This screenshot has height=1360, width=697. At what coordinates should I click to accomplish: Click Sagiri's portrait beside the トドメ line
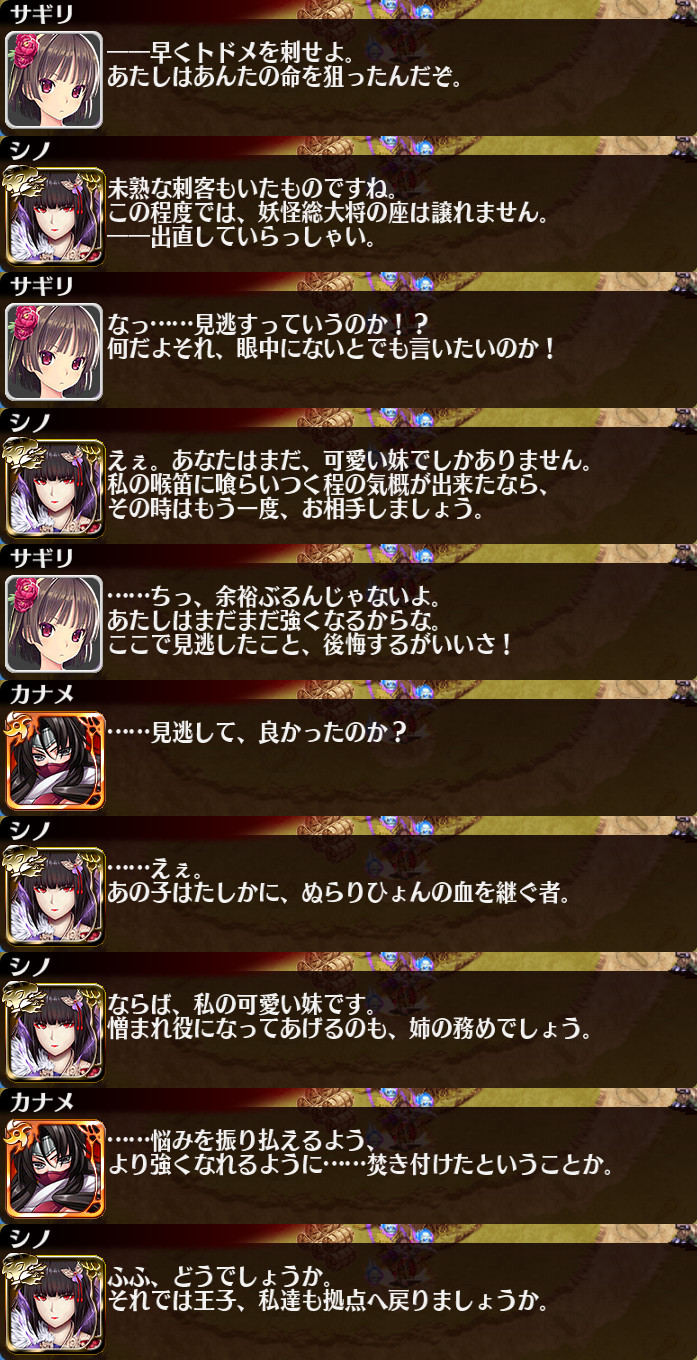tap(54, 80)
